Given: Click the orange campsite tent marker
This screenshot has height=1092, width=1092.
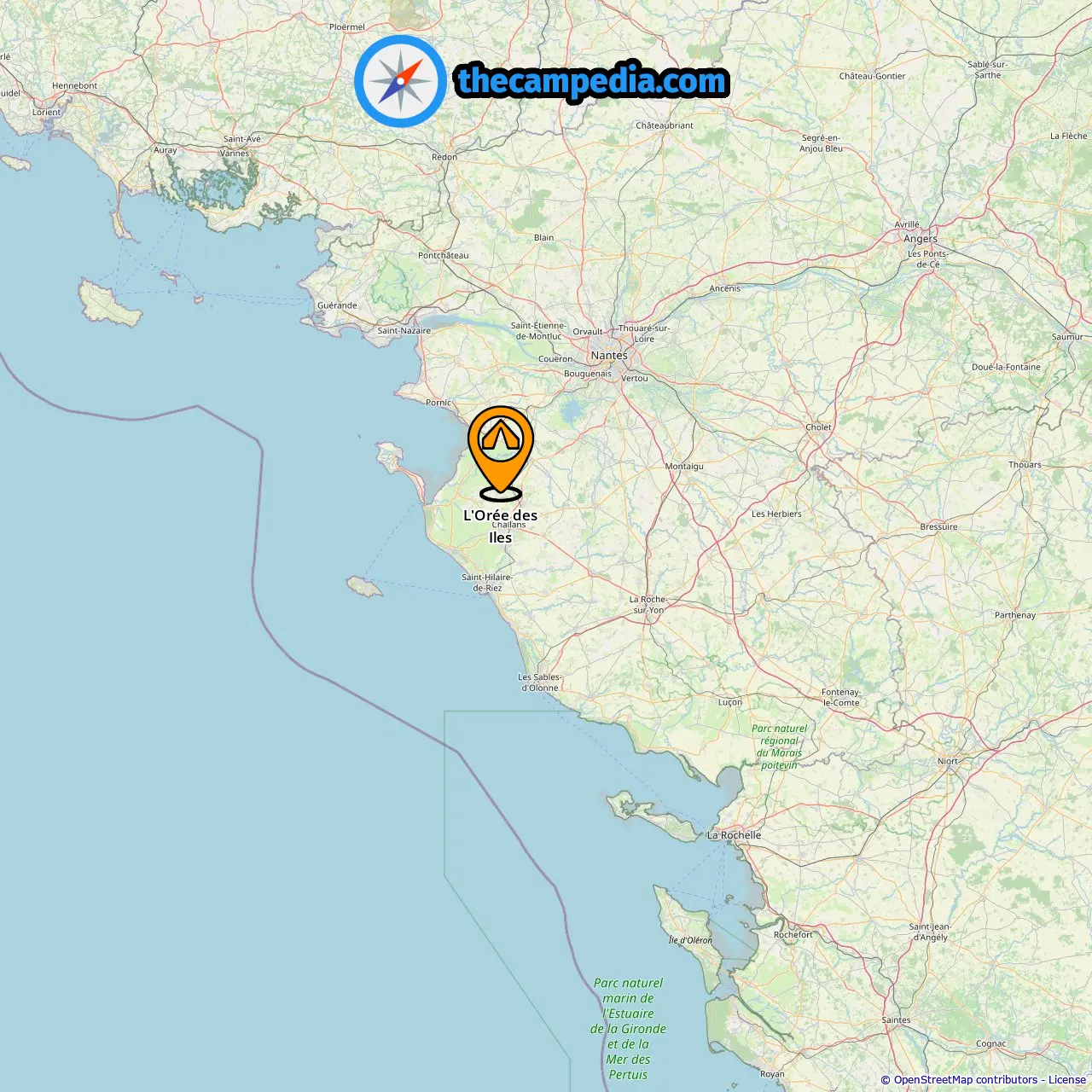Looking at the screenshot, I should point(501,453).
